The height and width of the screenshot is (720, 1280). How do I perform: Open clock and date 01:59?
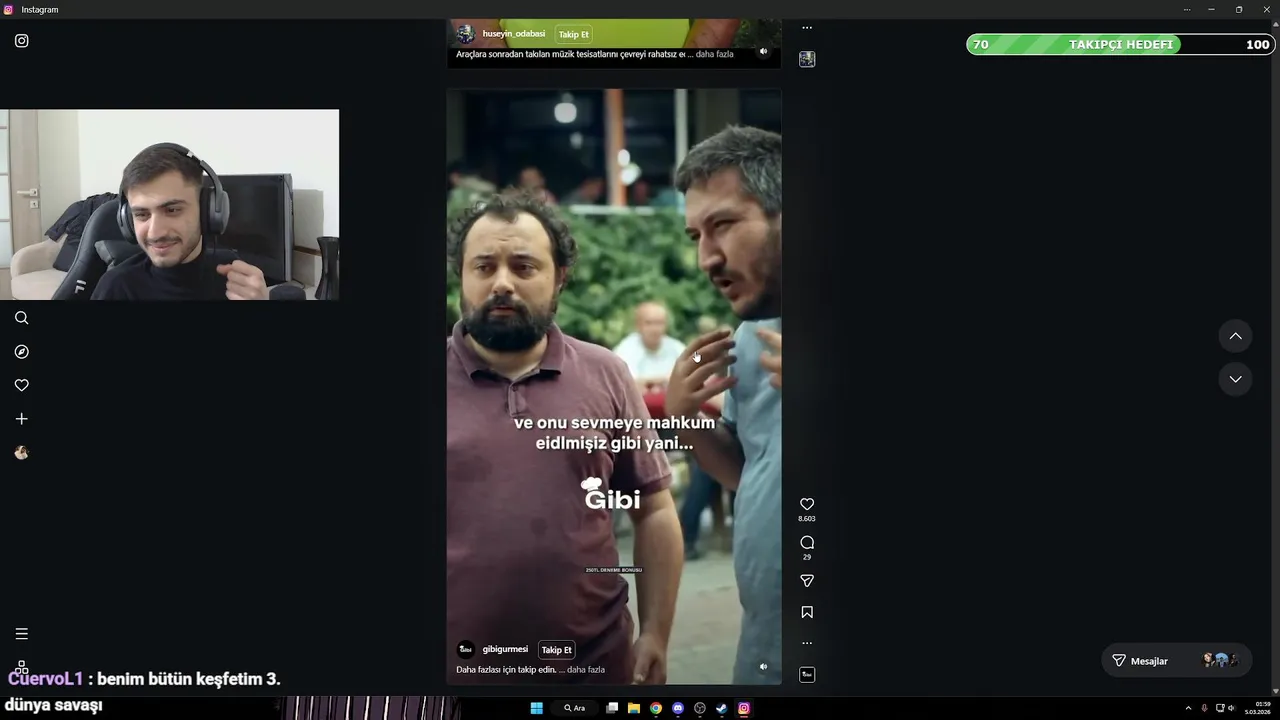click(1257, 708)
